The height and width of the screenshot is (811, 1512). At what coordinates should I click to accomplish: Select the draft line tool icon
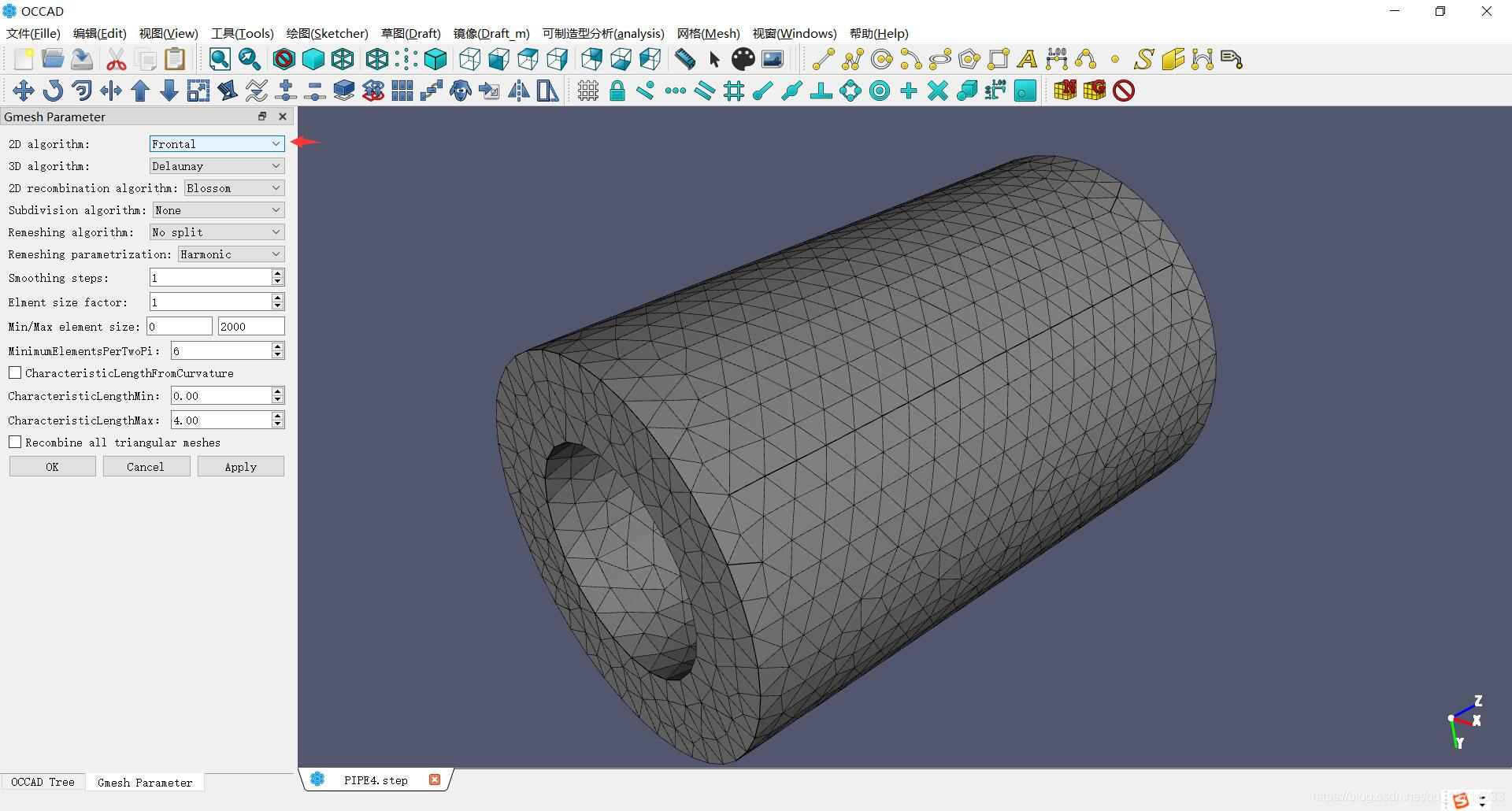(x=823, y=60)
